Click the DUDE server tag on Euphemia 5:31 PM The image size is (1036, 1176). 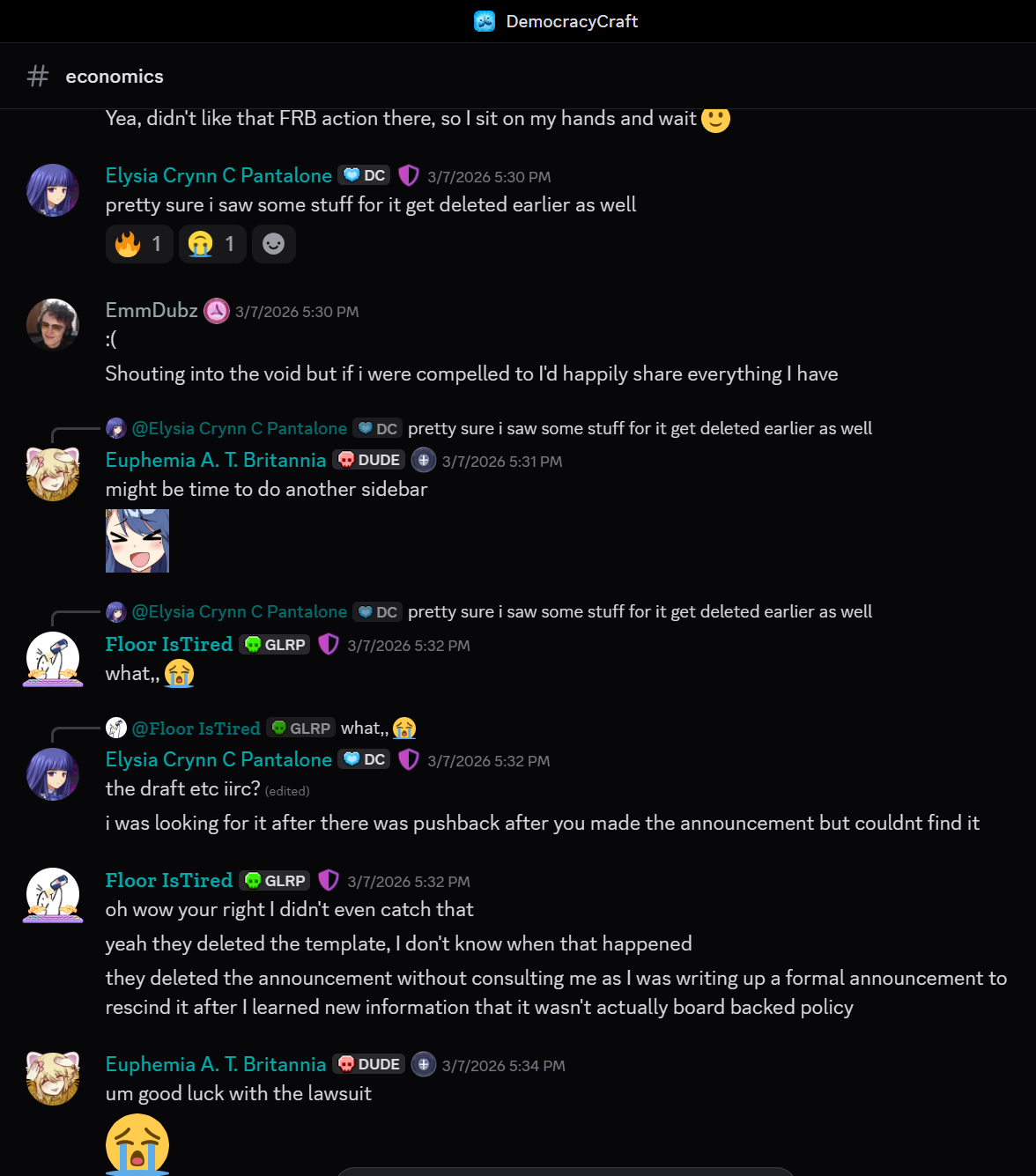(369, 460)
